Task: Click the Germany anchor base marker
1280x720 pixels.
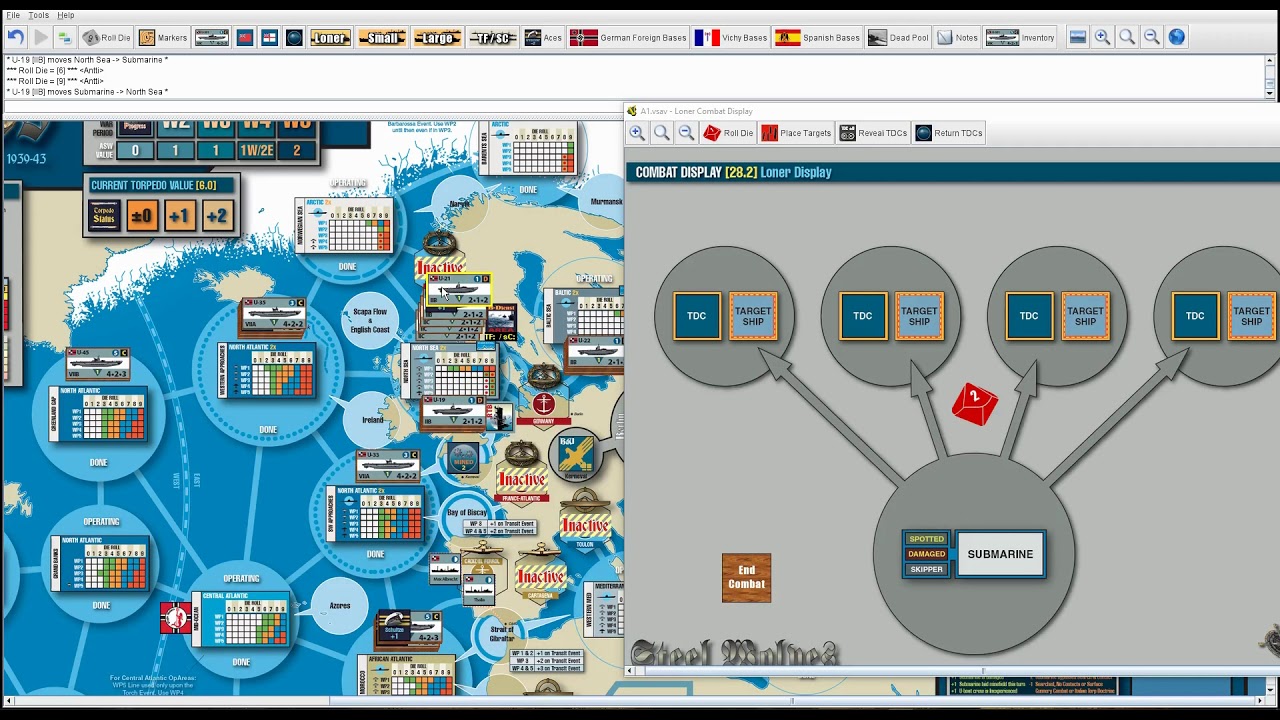Action: pos(543,407)
